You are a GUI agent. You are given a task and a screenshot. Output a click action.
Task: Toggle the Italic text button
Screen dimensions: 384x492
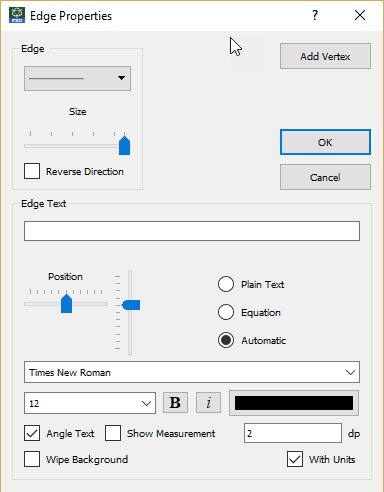tap(208, 403)
